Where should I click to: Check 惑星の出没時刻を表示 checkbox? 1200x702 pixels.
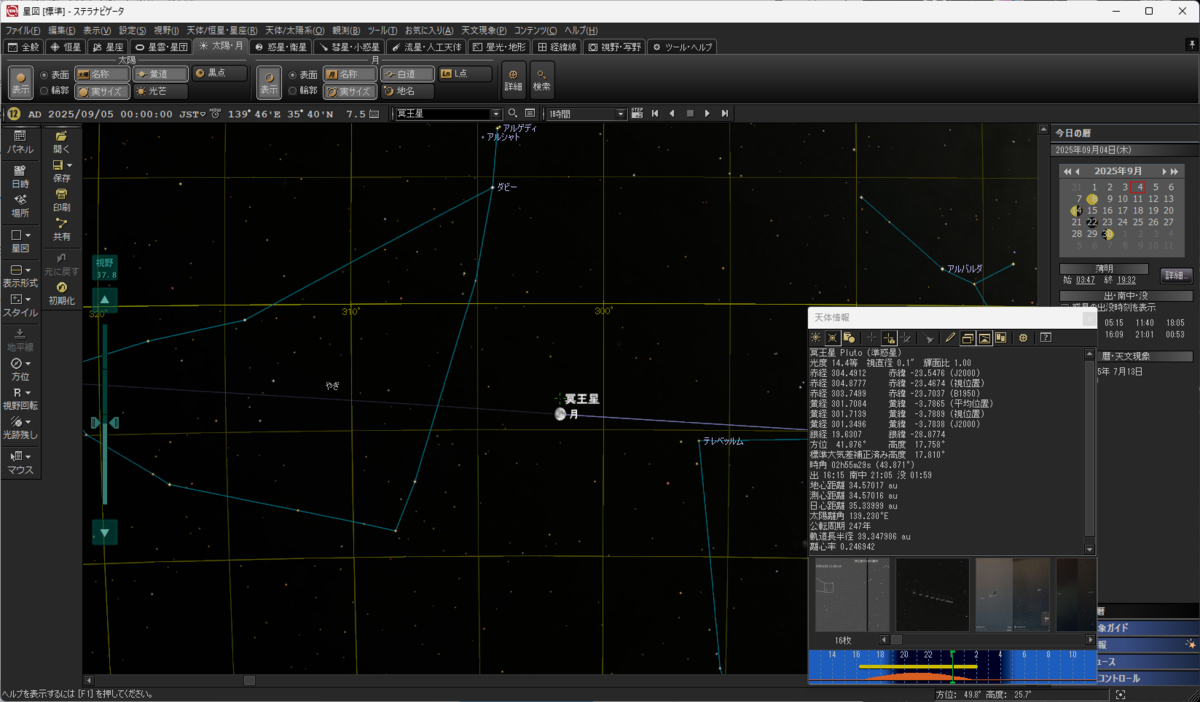(x=1065, y=308)
